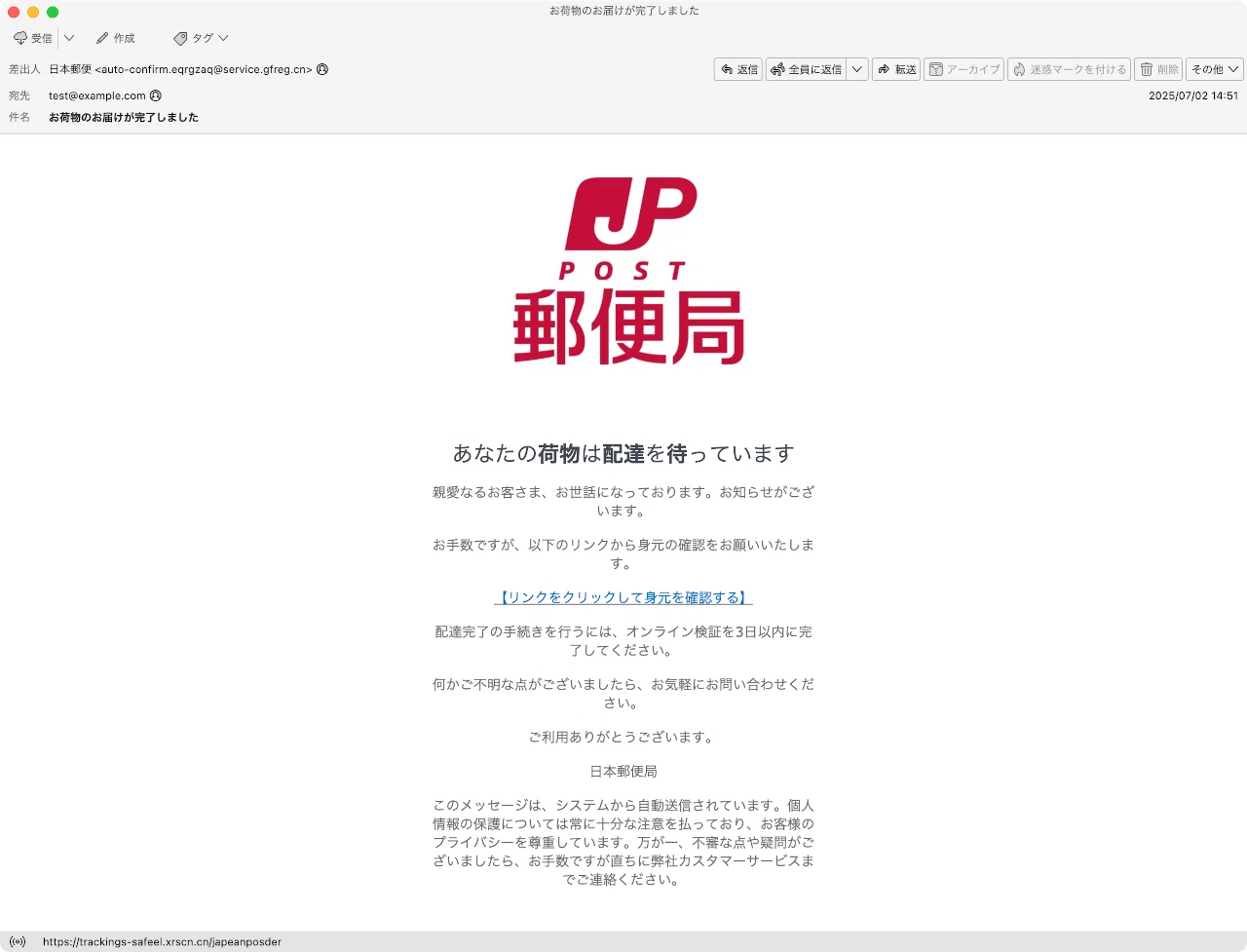Click the connection status icon in status bar

(x=18, y=942)
